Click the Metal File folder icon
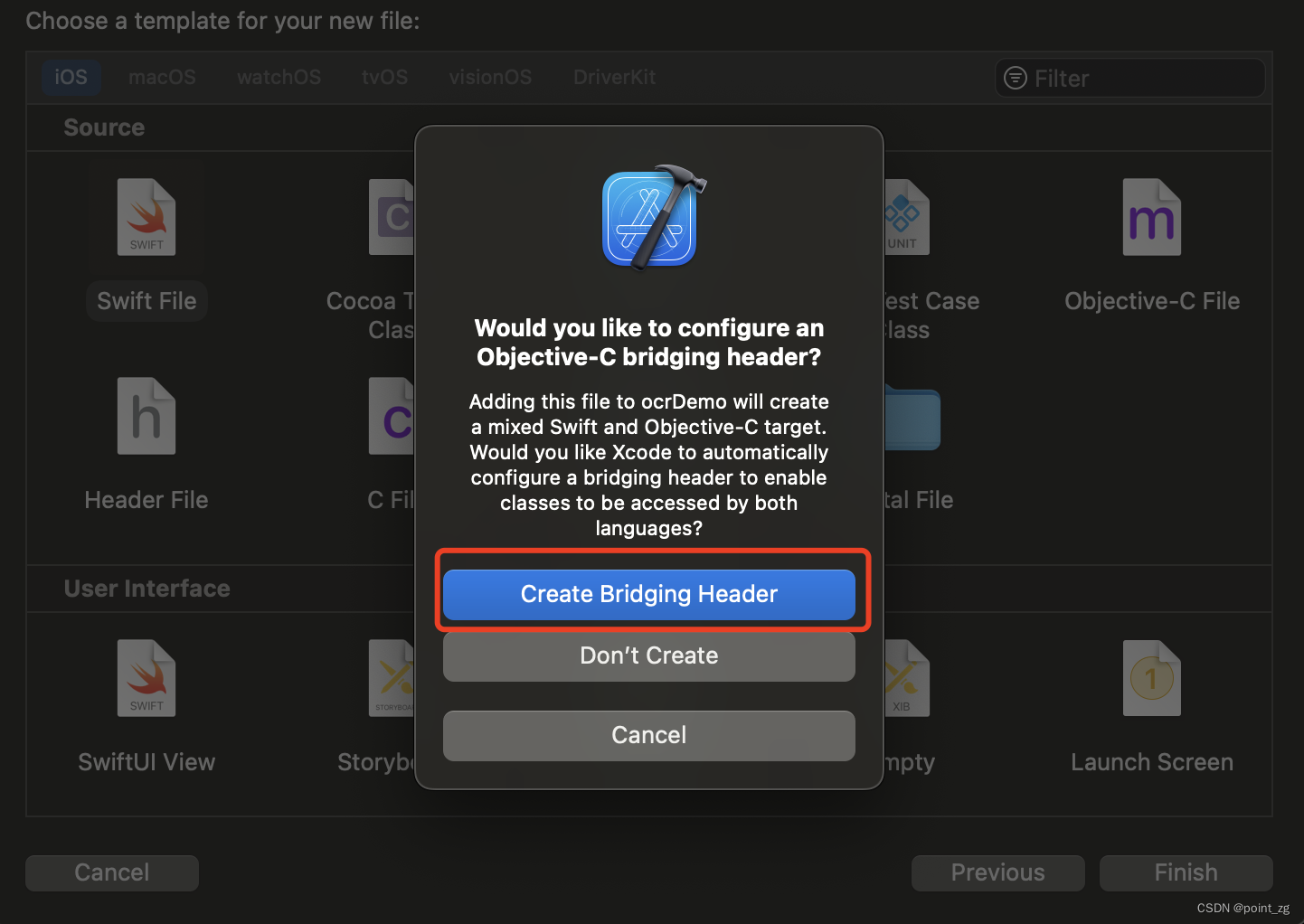 tap(912, 418)
